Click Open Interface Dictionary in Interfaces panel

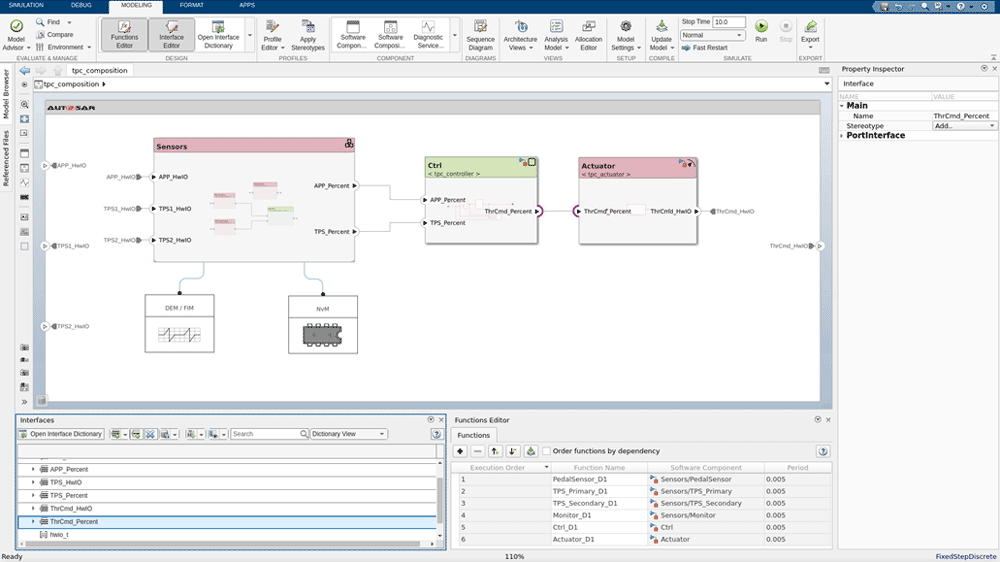tap(60, 434)
